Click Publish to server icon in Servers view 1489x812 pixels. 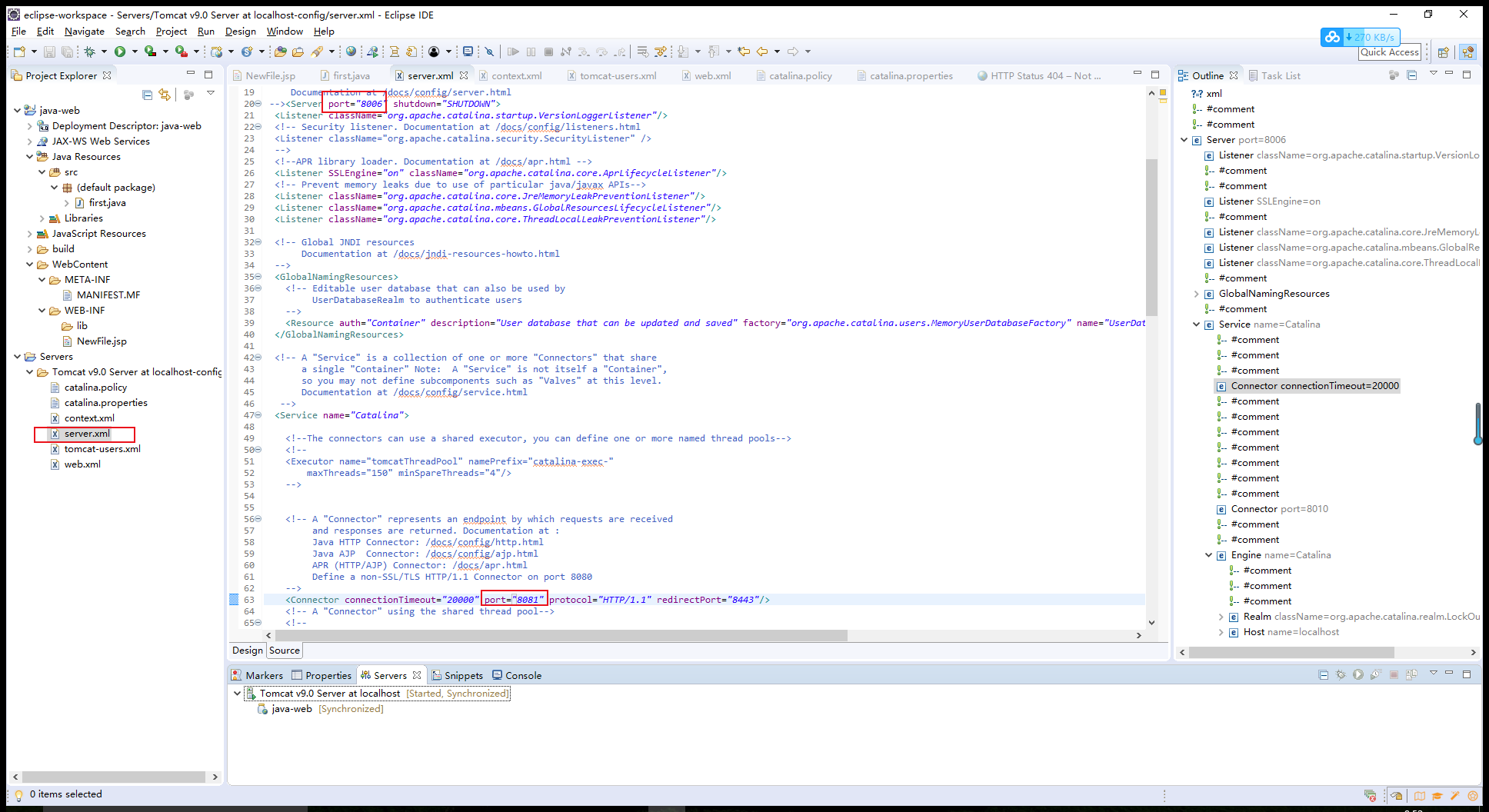click(x=1411, y=674)
